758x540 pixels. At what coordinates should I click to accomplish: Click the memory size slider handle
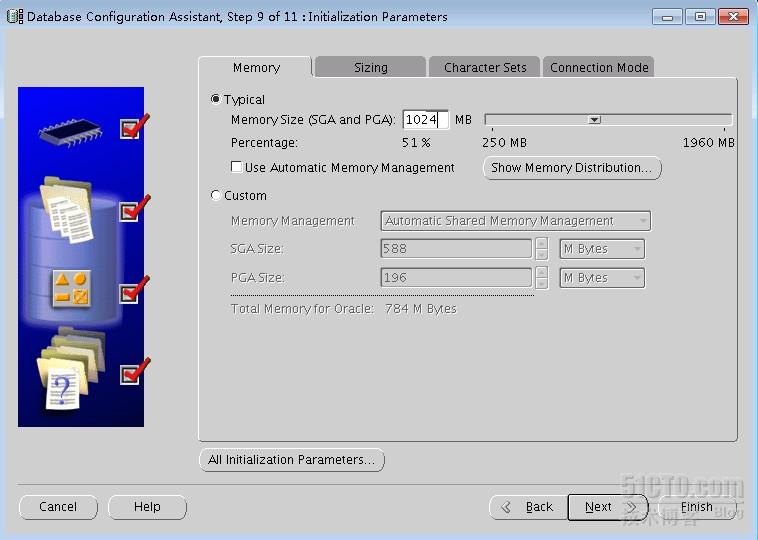pyautogui.click(x=595, y=119)
